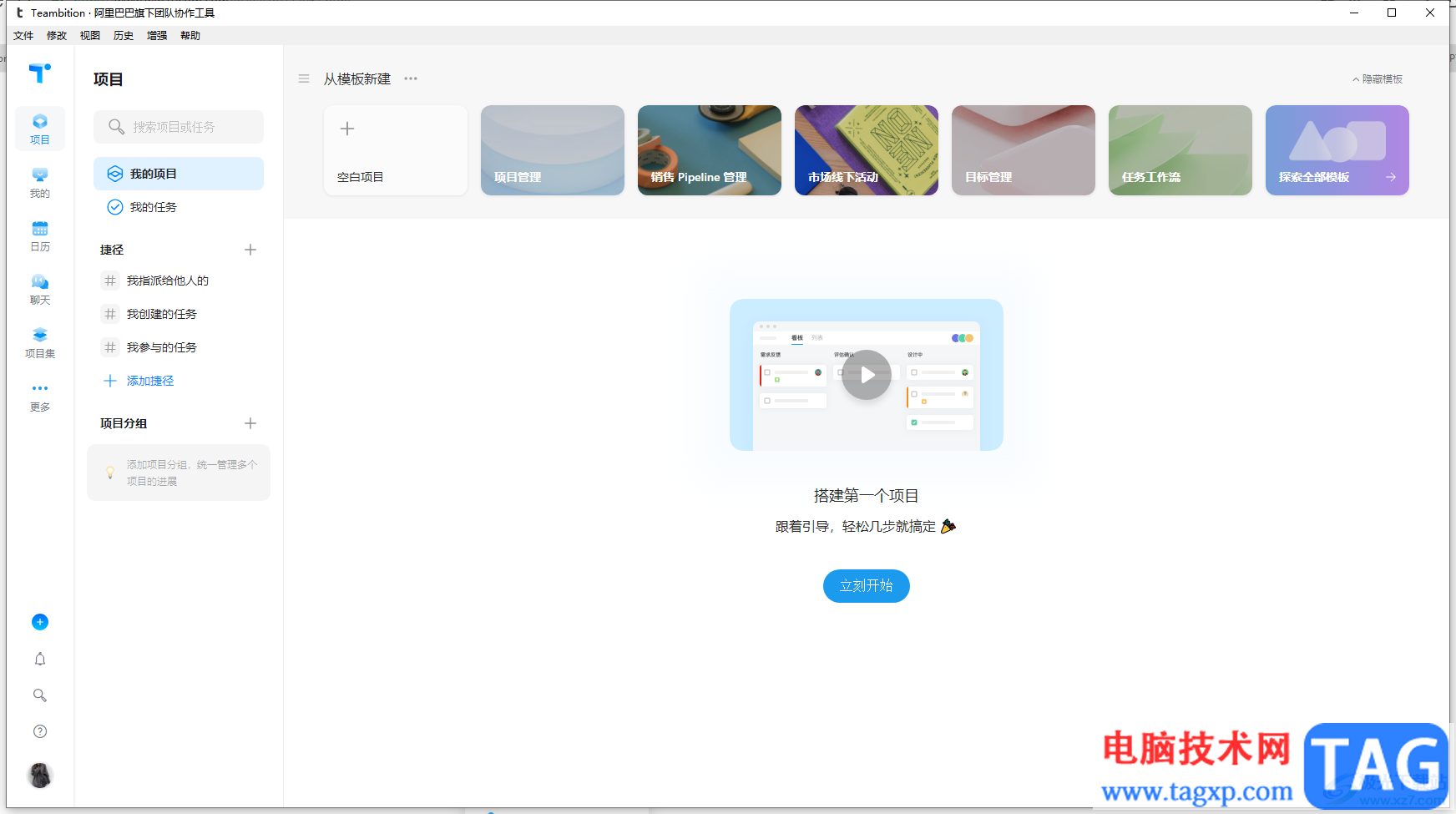
Task: Open the 增强 menu
Action: pos(157,36)
